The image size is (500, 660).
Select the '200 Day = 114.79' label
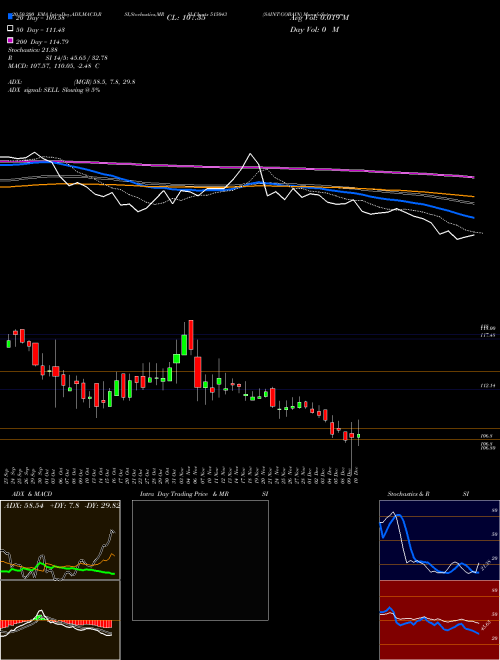point(42,42)
